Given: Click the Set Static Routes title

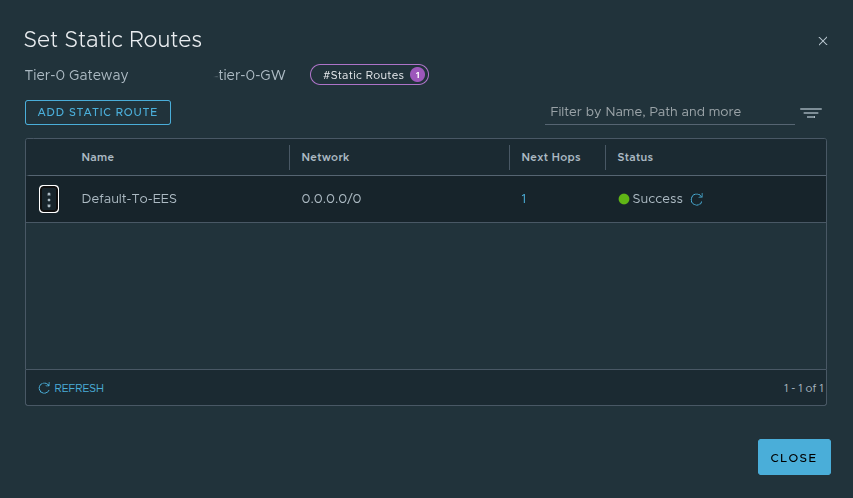Looking at the screenshot, I should [x=113, y=40].
